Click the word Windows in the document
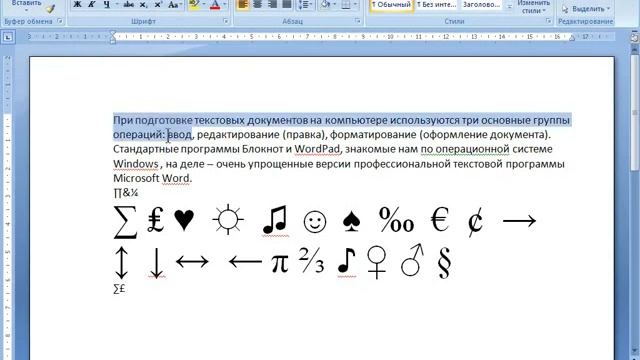 pyautogui.click(x=136, y=164)
